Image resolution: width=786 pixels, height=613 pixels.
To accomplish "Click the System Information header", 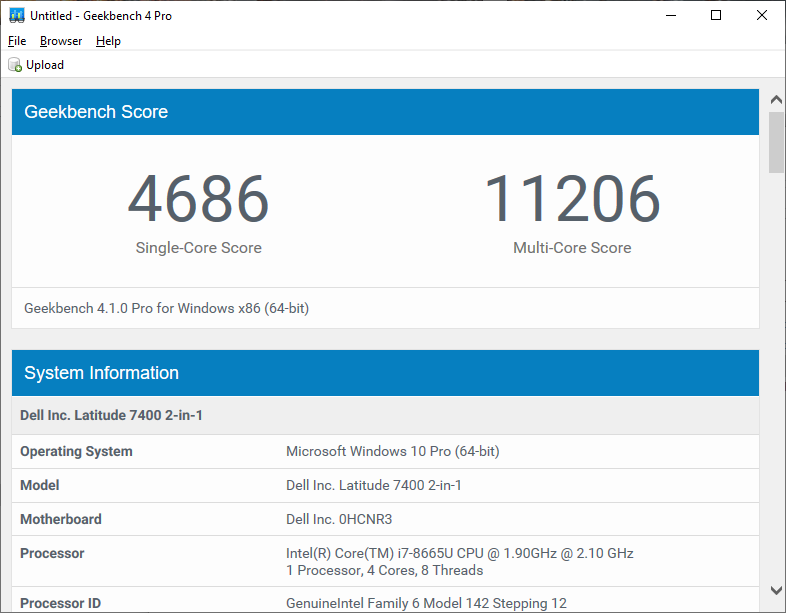I will [385, 373].
